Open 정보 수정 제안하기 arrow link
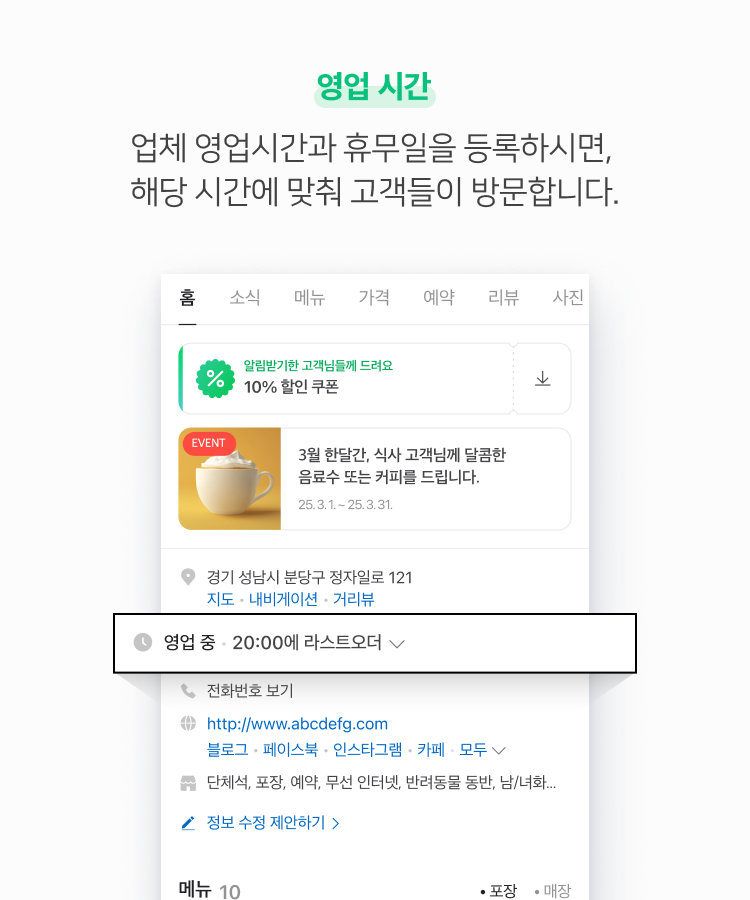This screenshot has height=900, width=750. click(273, 823)
